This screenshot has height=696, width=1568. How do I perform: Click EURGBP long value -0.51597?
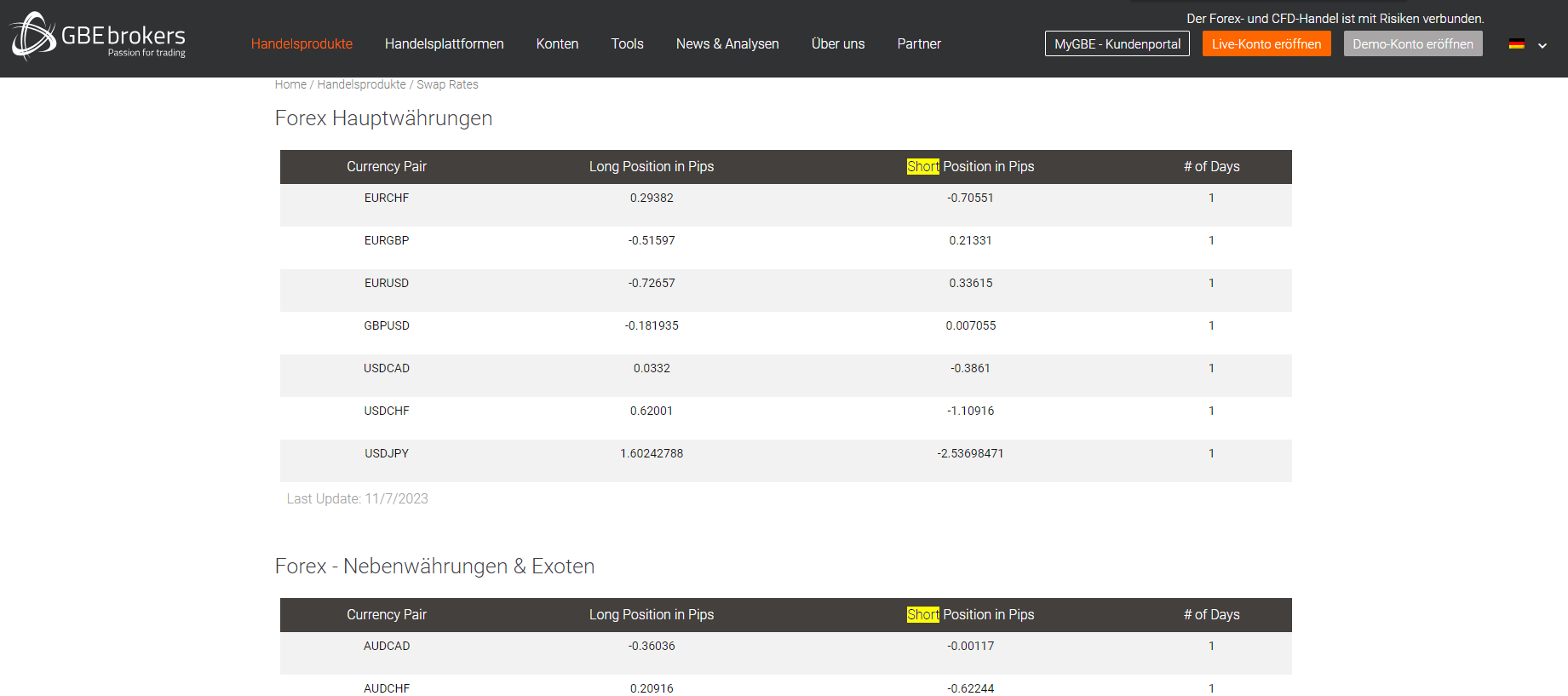click(652, 240)
